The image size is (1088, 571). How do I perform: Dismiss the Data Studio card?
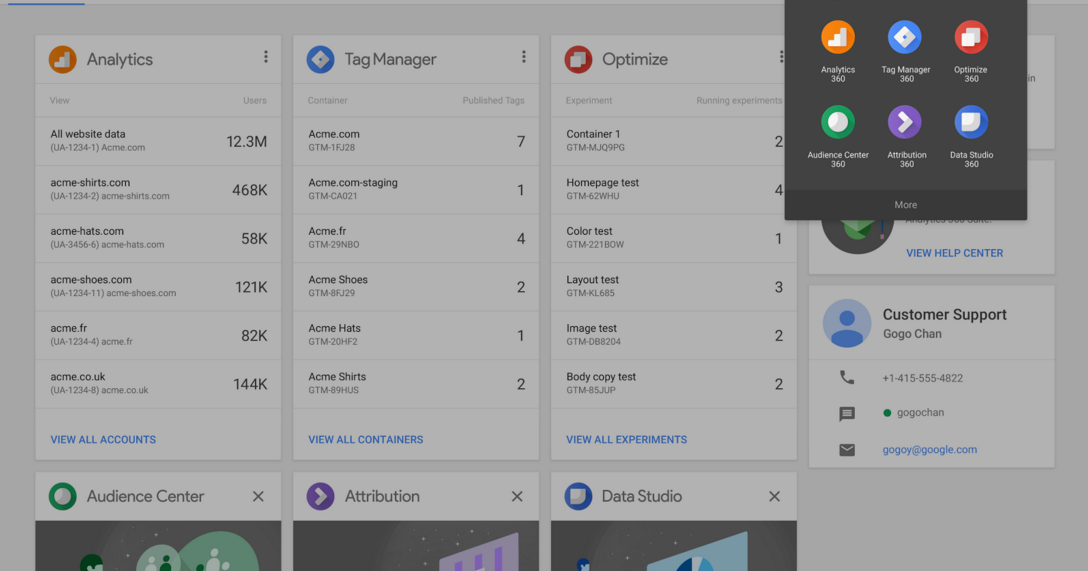pyautogui.click(x=774, y=496)
